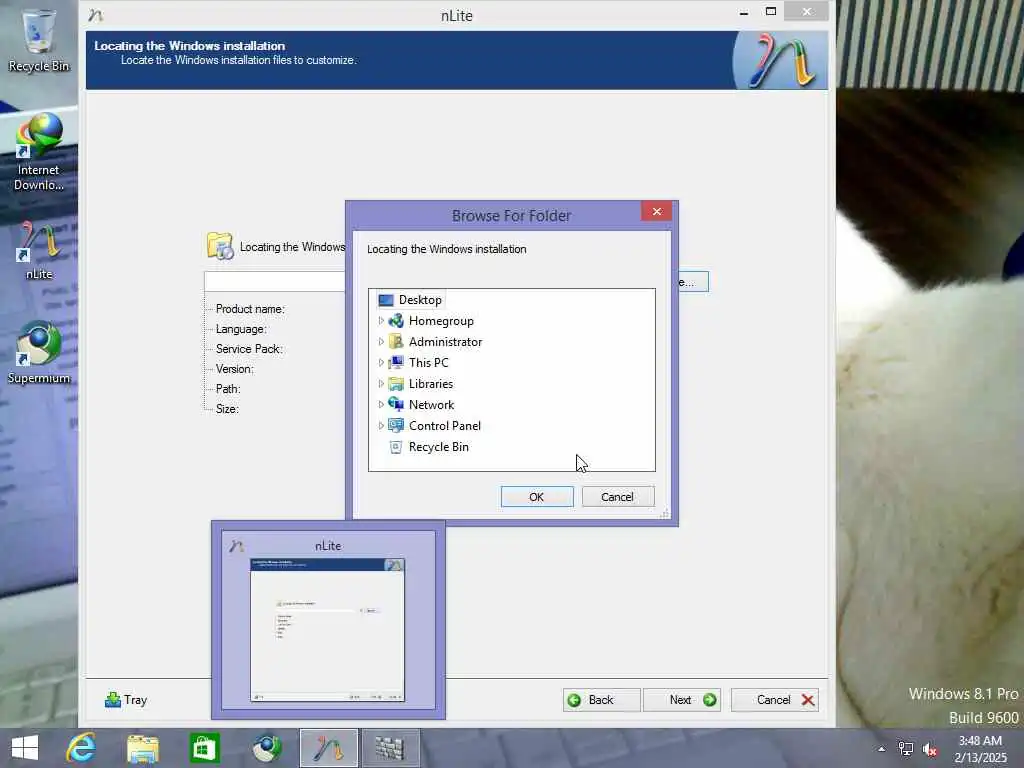Screen dimensions: 1024x768
Task: Maximize the nLite window
Action: coord(771,12)
